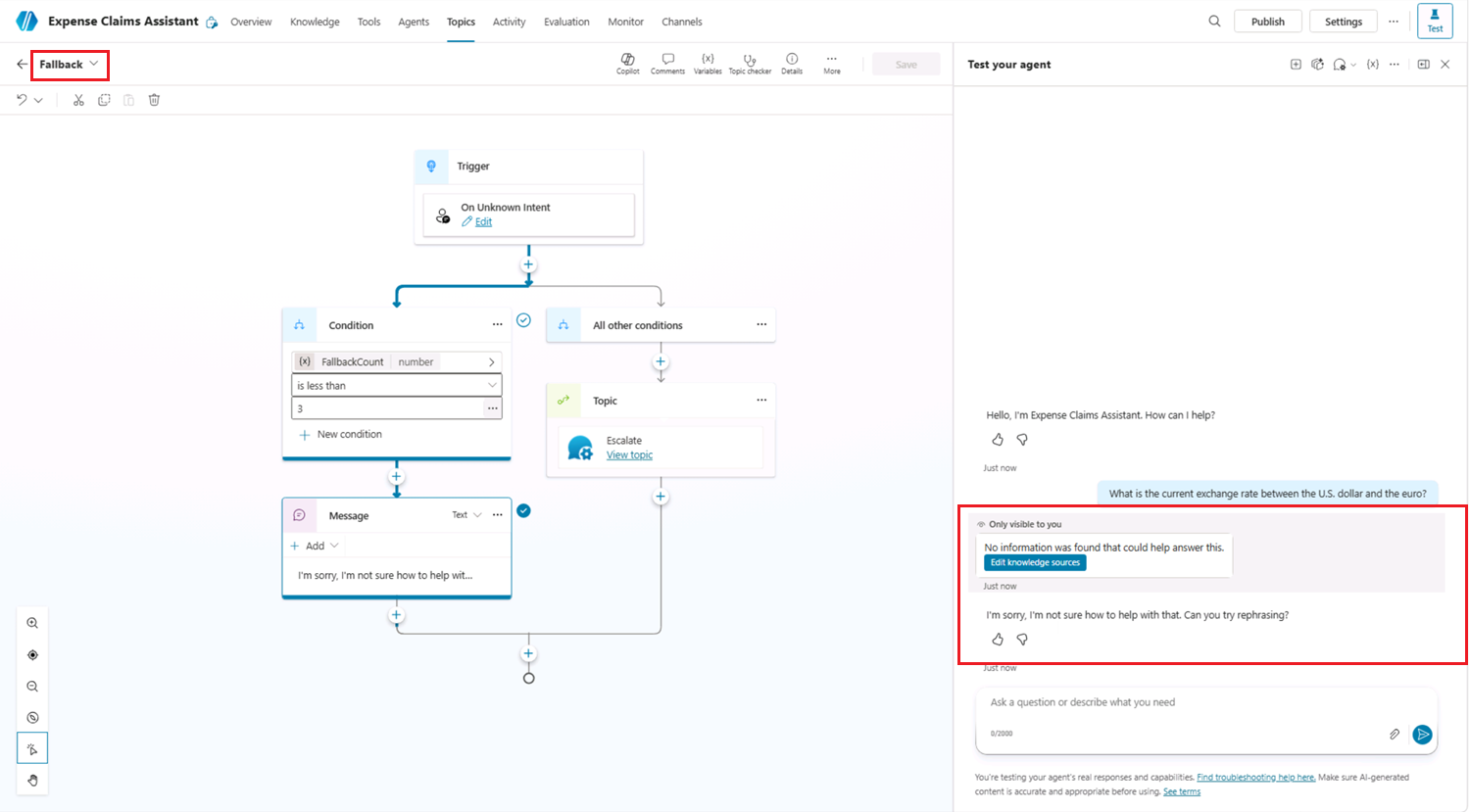1470x812 pixels.
Task: Run the Topic checker
Action: click(750, 64)
